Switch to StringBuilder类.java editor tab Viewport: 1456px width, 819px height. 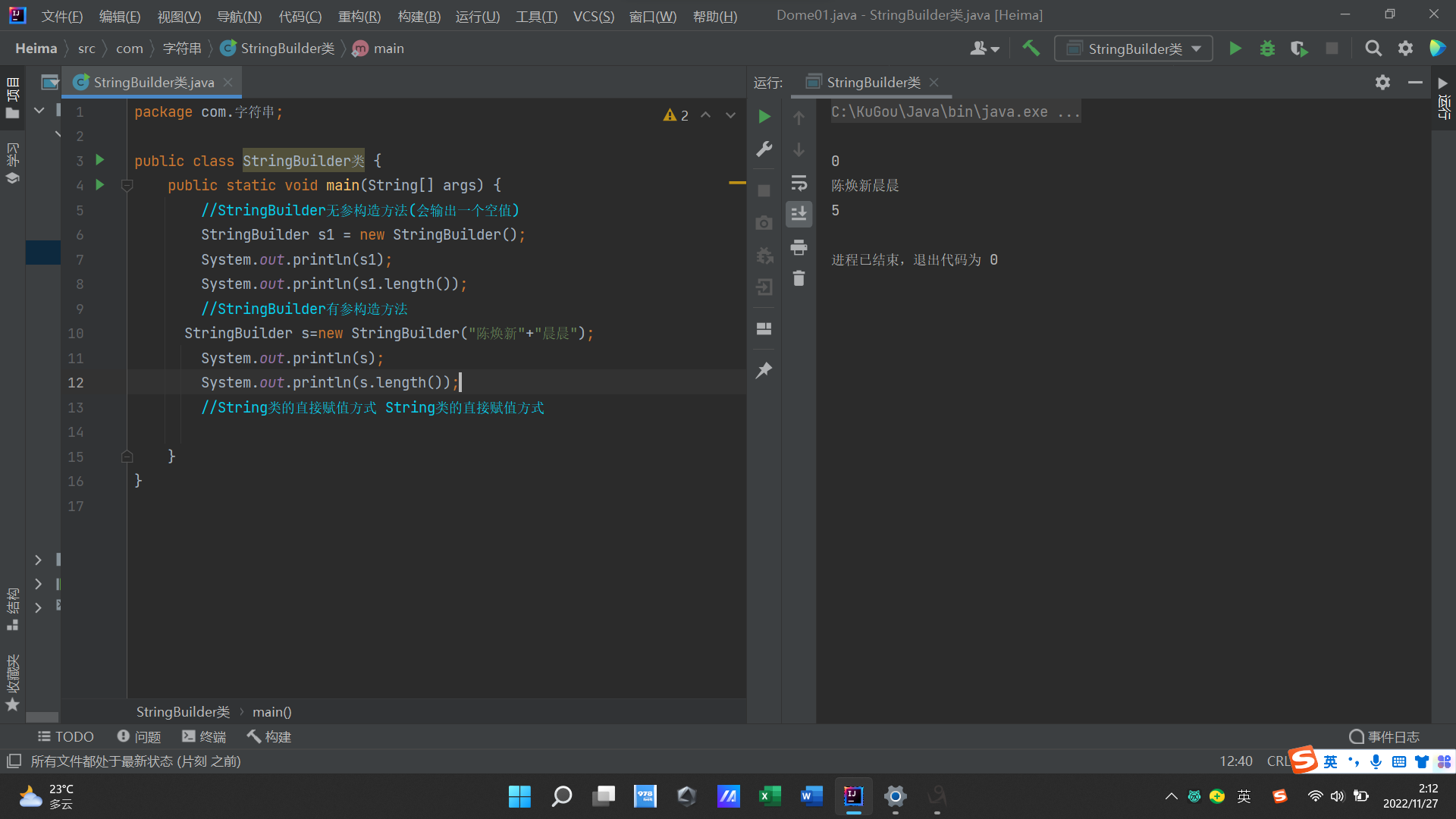coord(153,82)
